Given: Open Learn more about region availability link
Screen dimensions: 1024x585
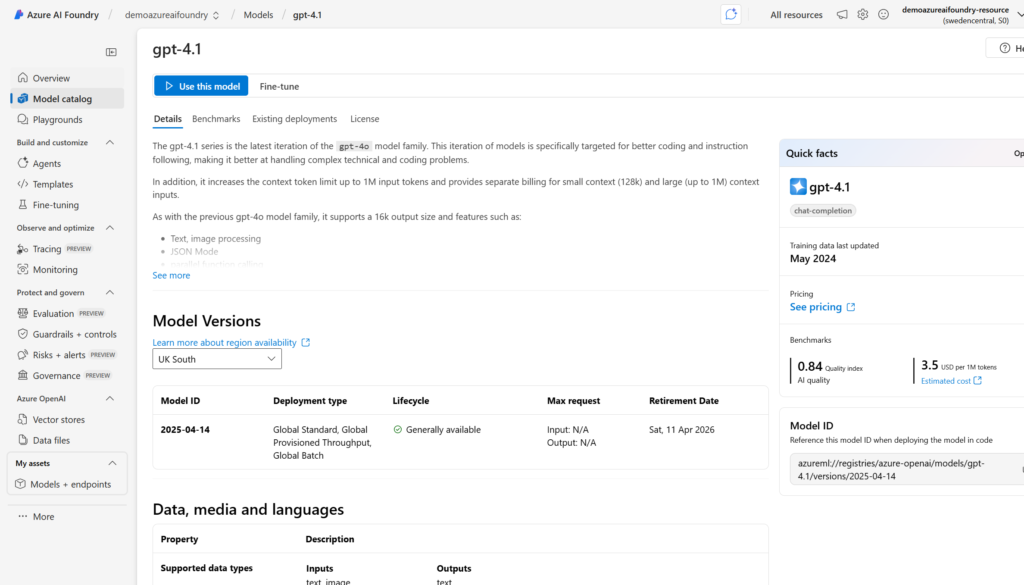Looking at the screenshot, I should (225, 342).
